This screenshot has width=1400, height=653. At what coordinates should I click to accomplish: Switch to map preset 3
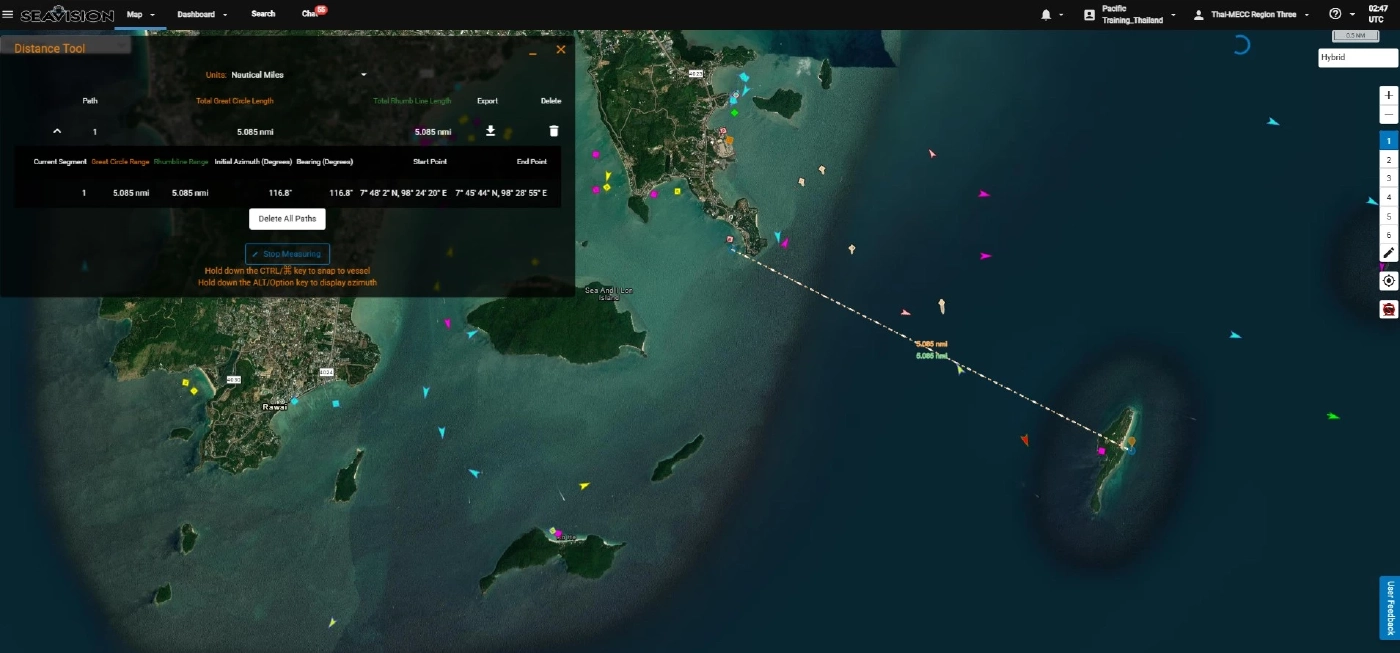pyautogui.click(x=1388, y=178)
